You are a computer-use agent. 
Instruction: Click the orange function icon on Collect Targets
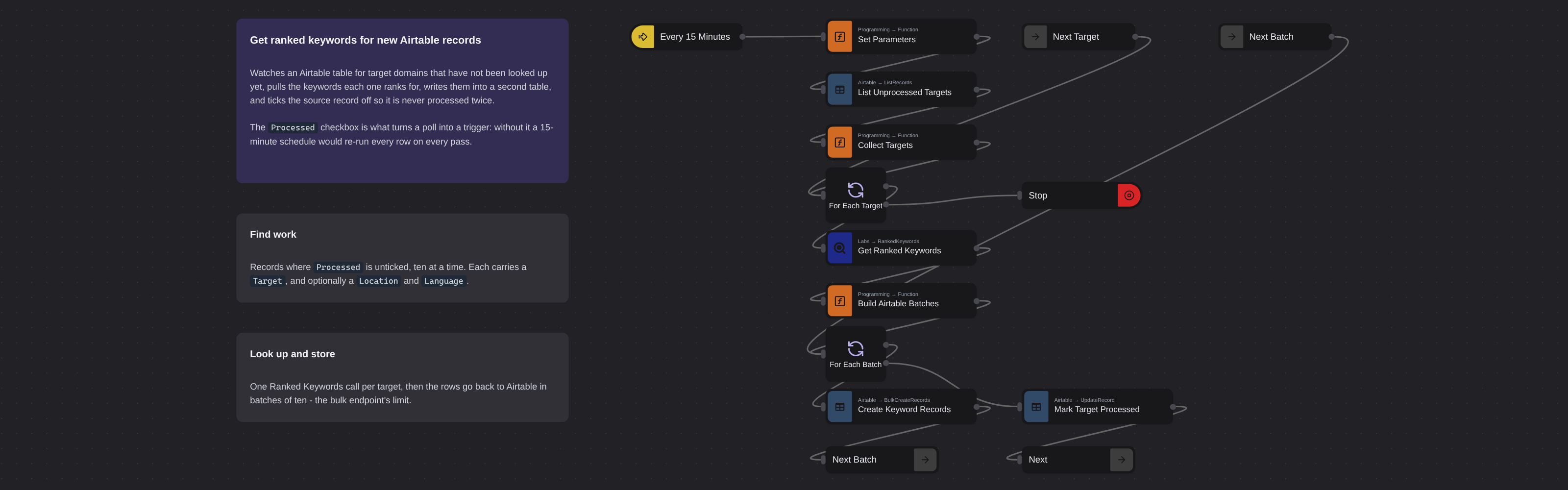[x=839, y=143]
